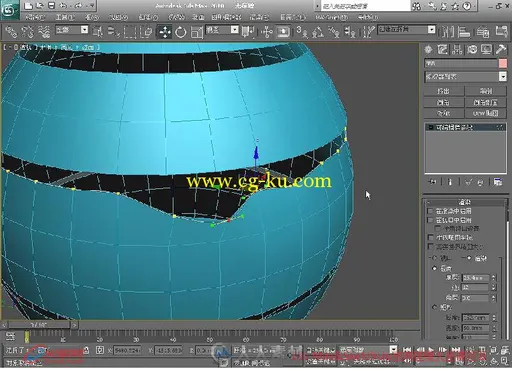Toggle Percent Snap in main toolbar

click(334, 32)
